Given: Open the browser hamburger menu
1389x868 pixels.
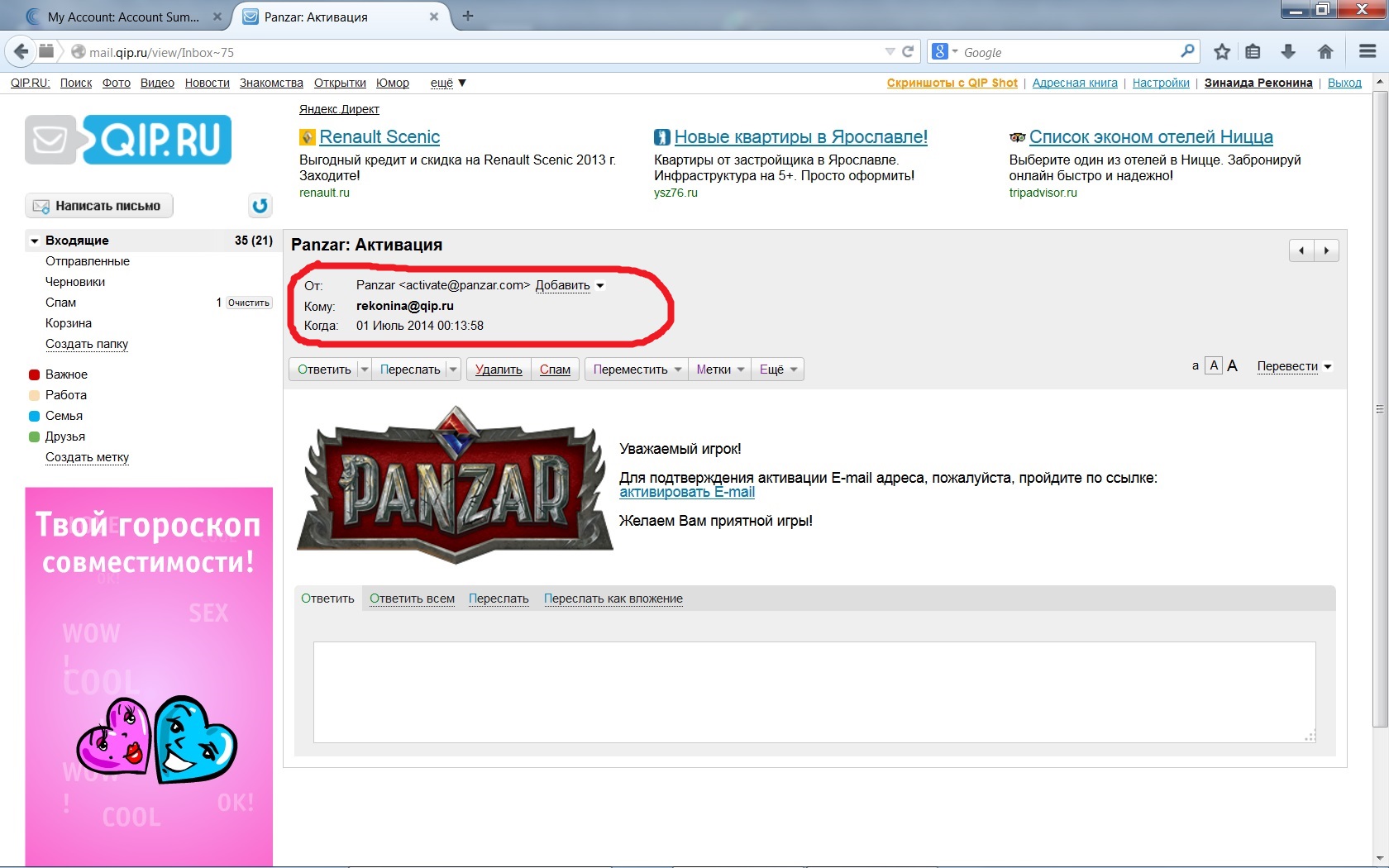Looking at the screenshot, I should [x=1368, y=51].
